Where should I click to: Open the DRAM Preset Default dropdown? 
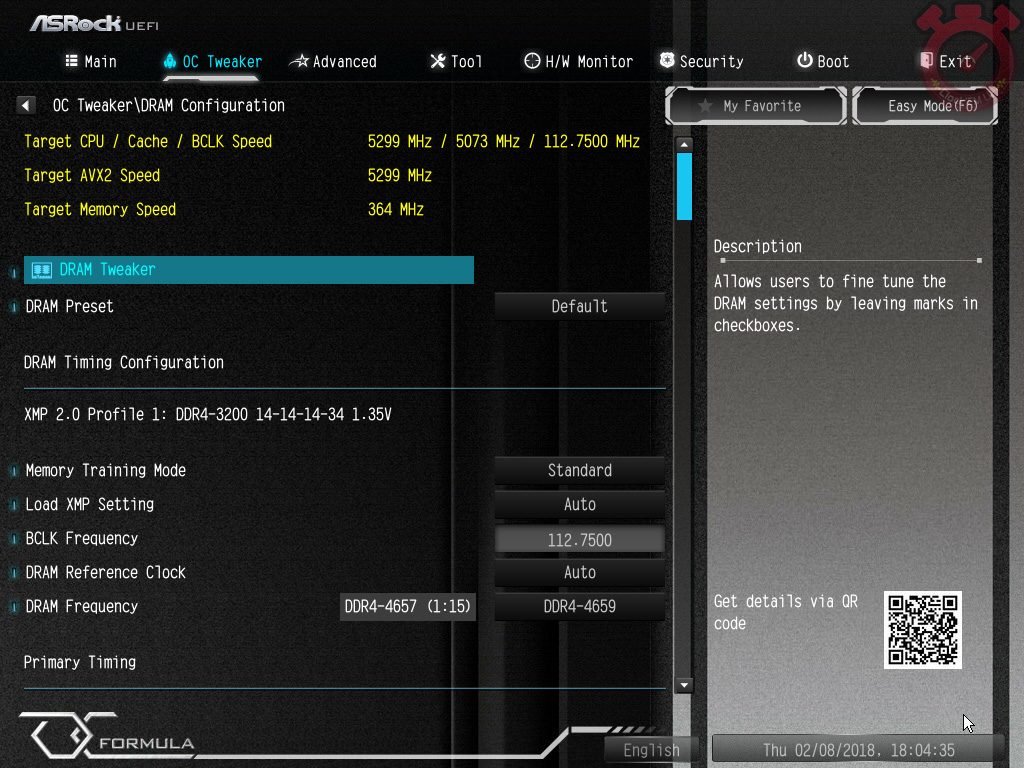click(579, 307)
